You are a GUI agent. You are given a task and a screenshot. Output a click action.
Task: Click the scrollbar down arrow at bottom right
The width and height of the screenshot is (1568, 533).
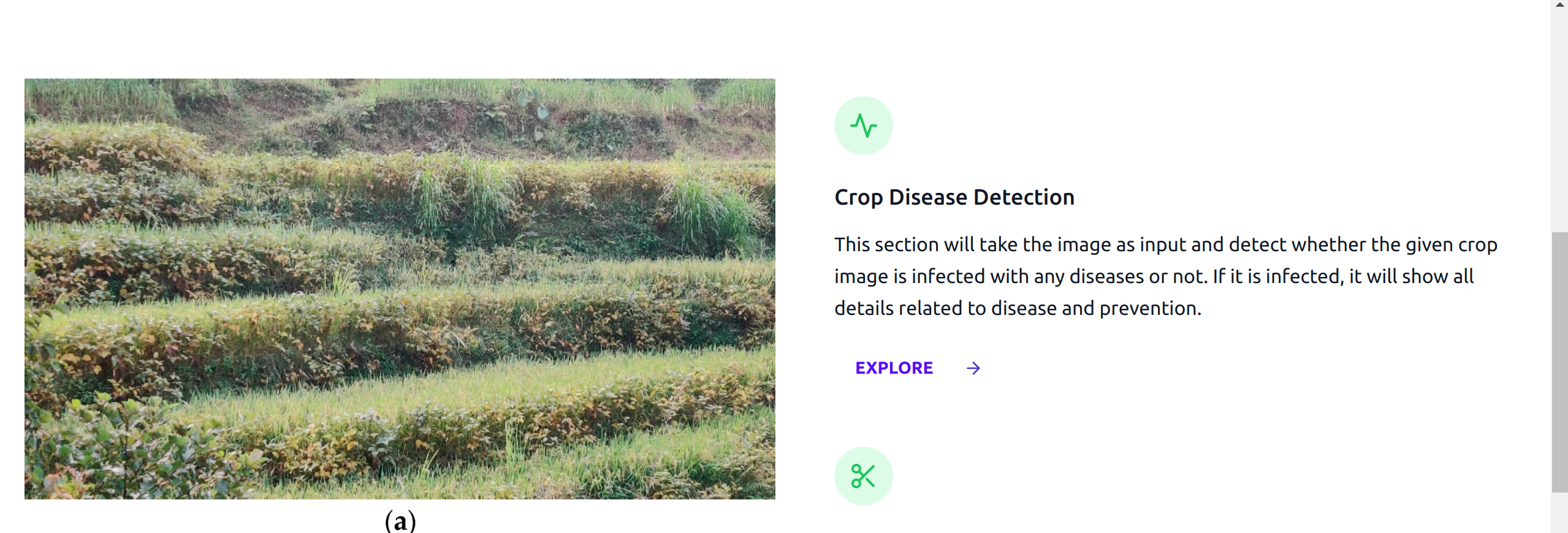tap(1559, 528)
